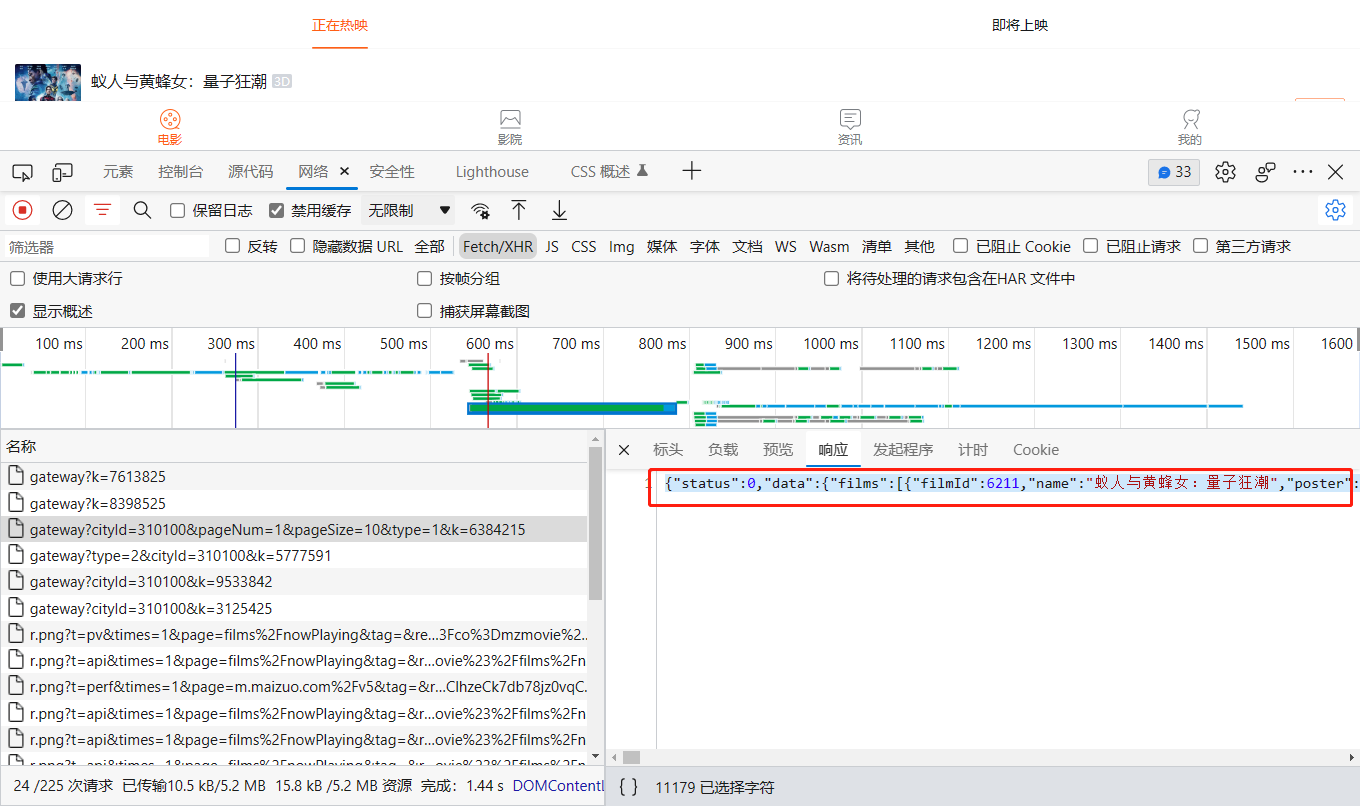This screenshot has width=1360, height=806.
Task: Toggle 保留日志 checkbox
Action: tap(178, 210)
